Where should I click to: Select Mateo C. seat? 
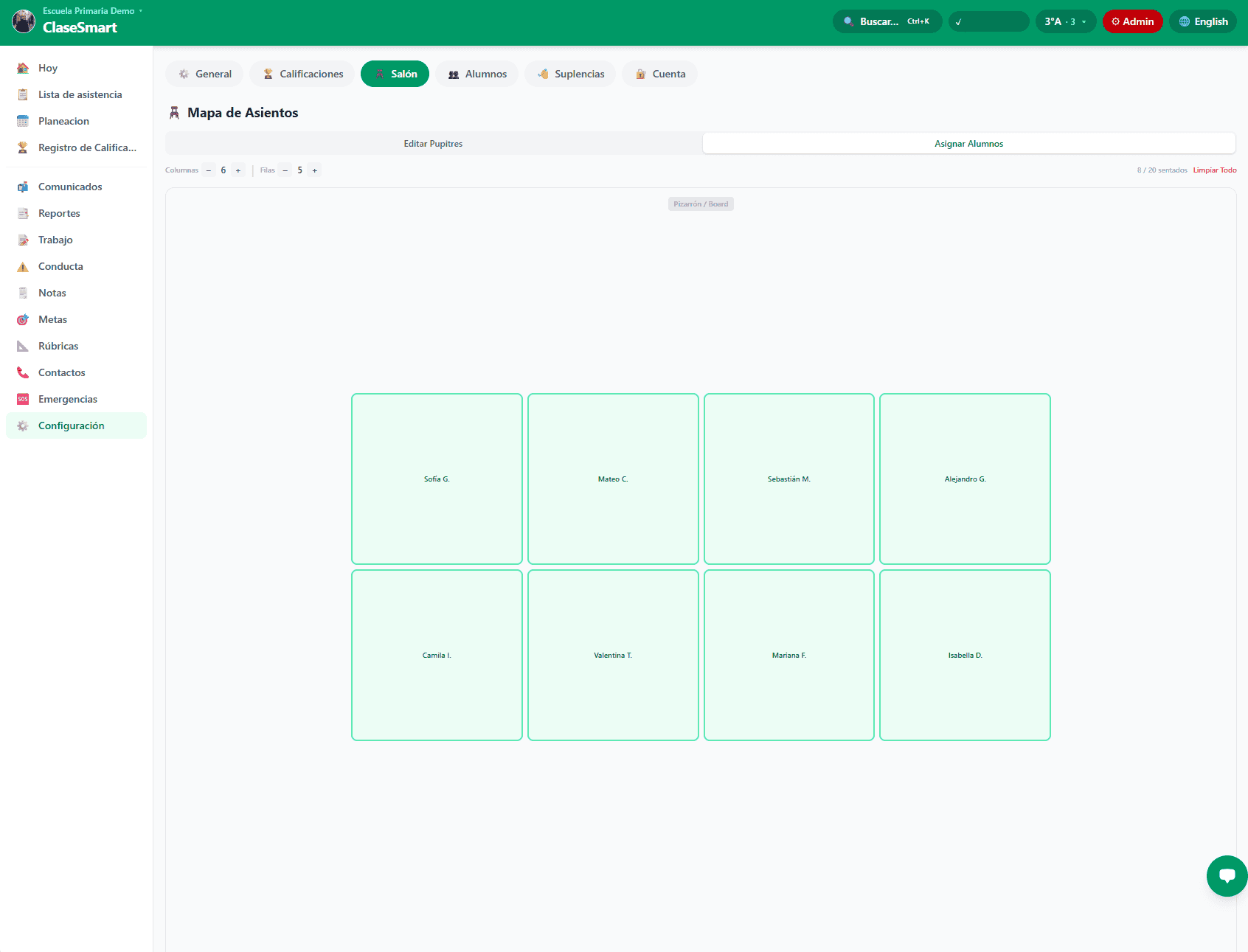(613, 479)
